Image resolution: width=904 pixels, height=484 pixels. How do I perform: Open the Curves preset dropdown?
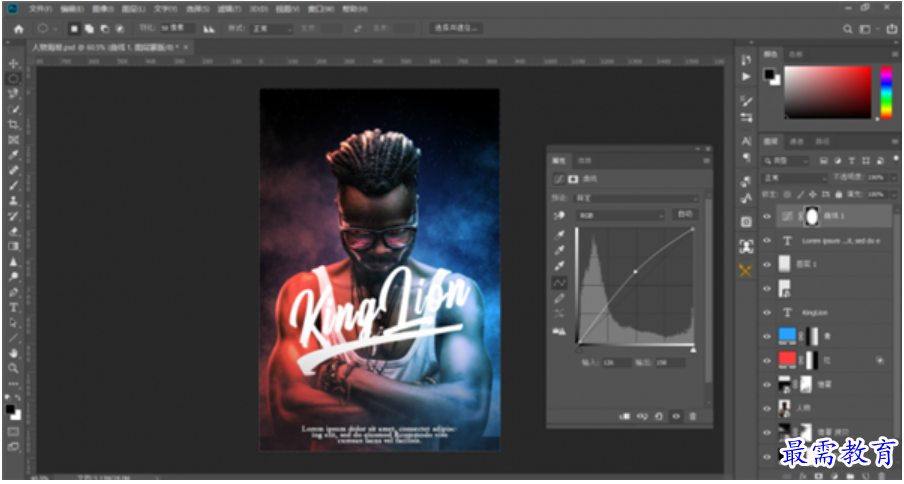pyautogui.click(x=636, y=198)
